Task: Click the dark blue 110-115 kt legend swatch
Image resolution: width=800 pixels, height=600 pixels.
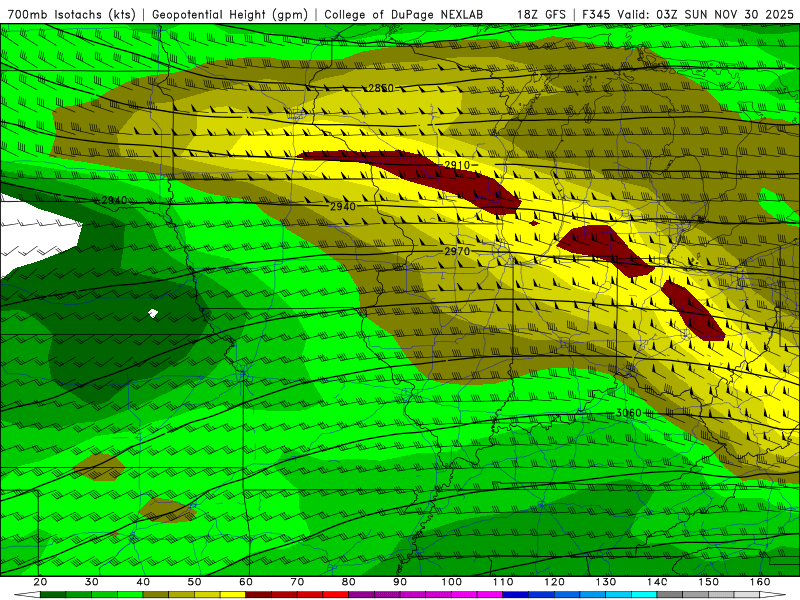Action: [516, 595]
